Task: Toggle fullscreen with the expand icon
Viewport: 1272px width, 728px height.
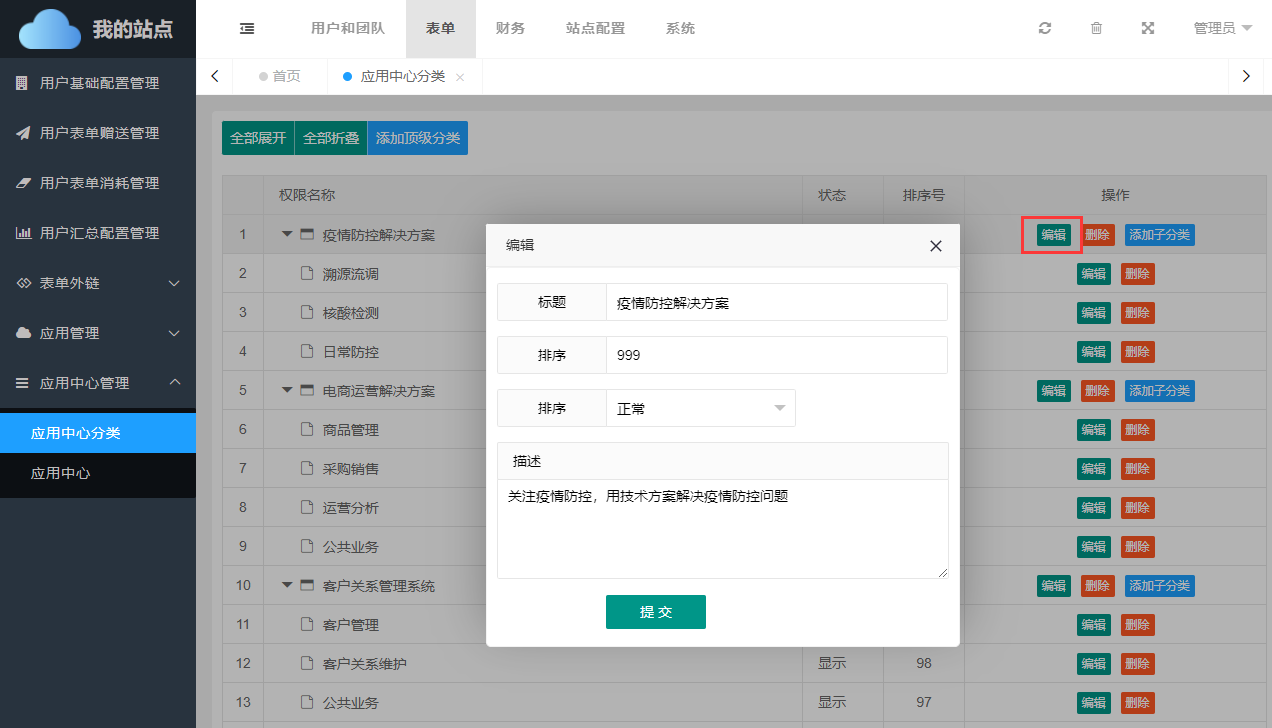Action: 1148,28
